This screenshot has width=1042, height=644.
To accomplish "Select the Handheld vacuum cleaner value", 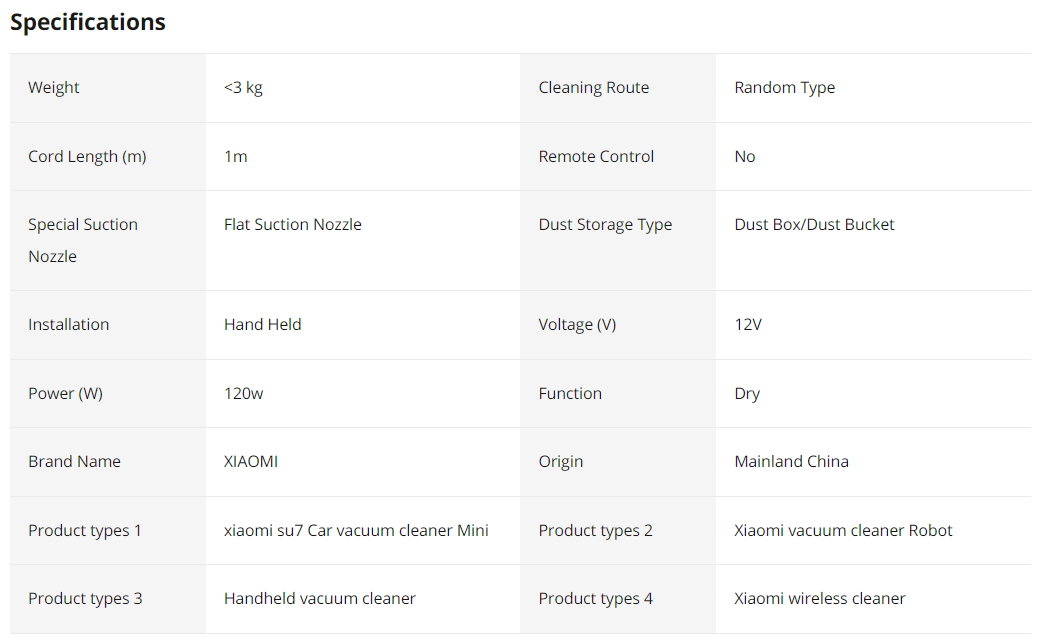I will point(320,598).
